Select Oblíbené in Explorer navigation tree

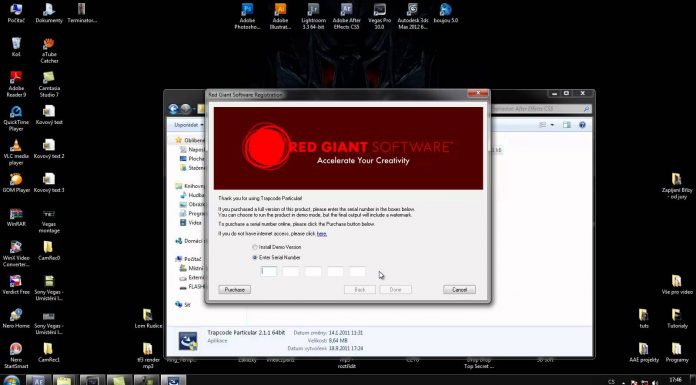(191, 140)
